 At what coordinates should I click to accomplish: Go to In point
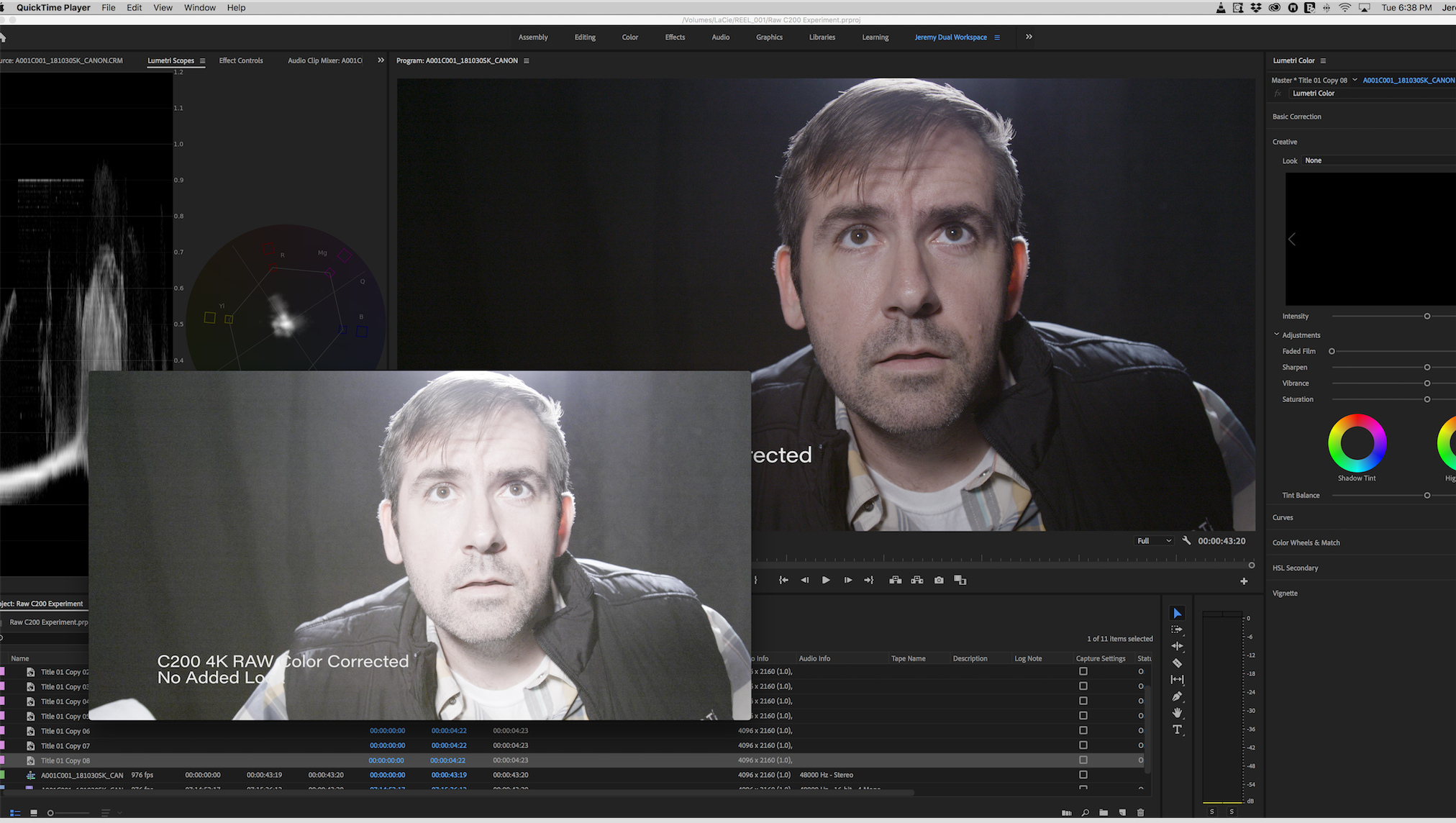(783, 580)
